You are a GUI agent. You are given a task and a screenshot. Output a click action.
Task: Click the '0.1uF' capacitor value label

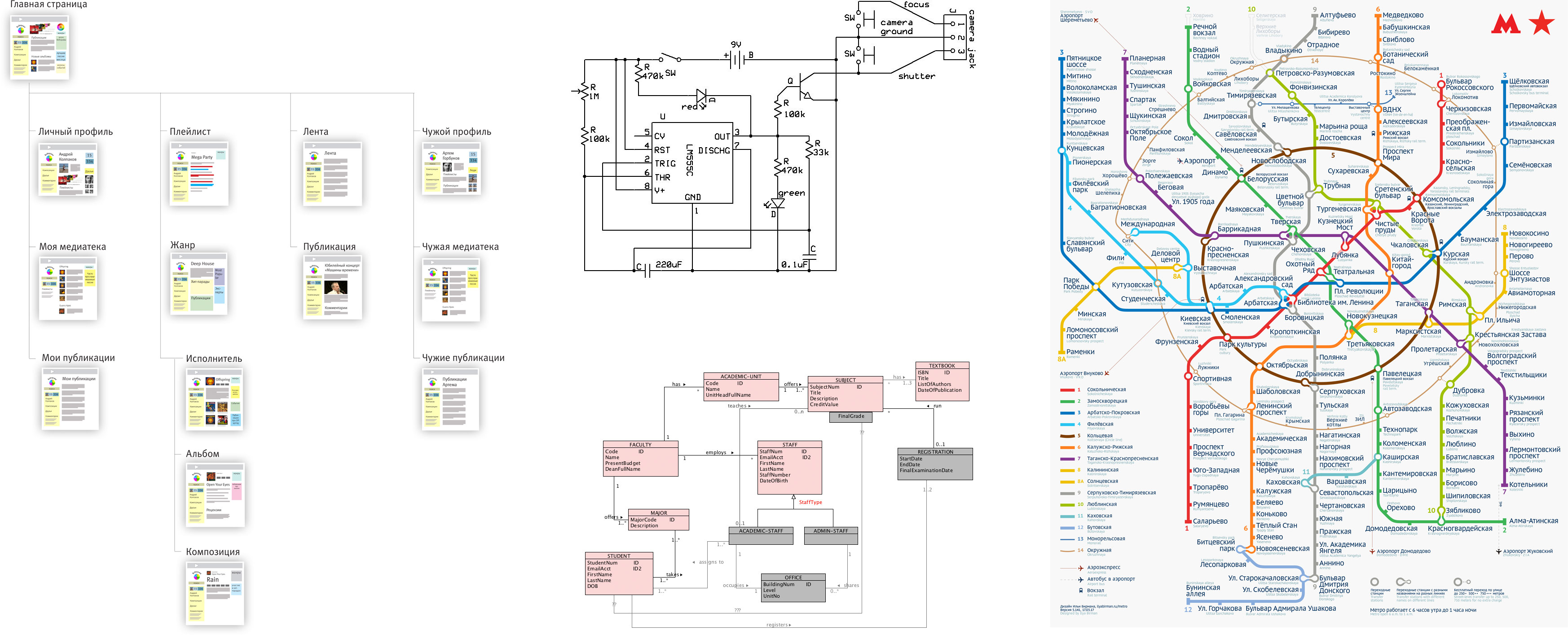(794, 265)
